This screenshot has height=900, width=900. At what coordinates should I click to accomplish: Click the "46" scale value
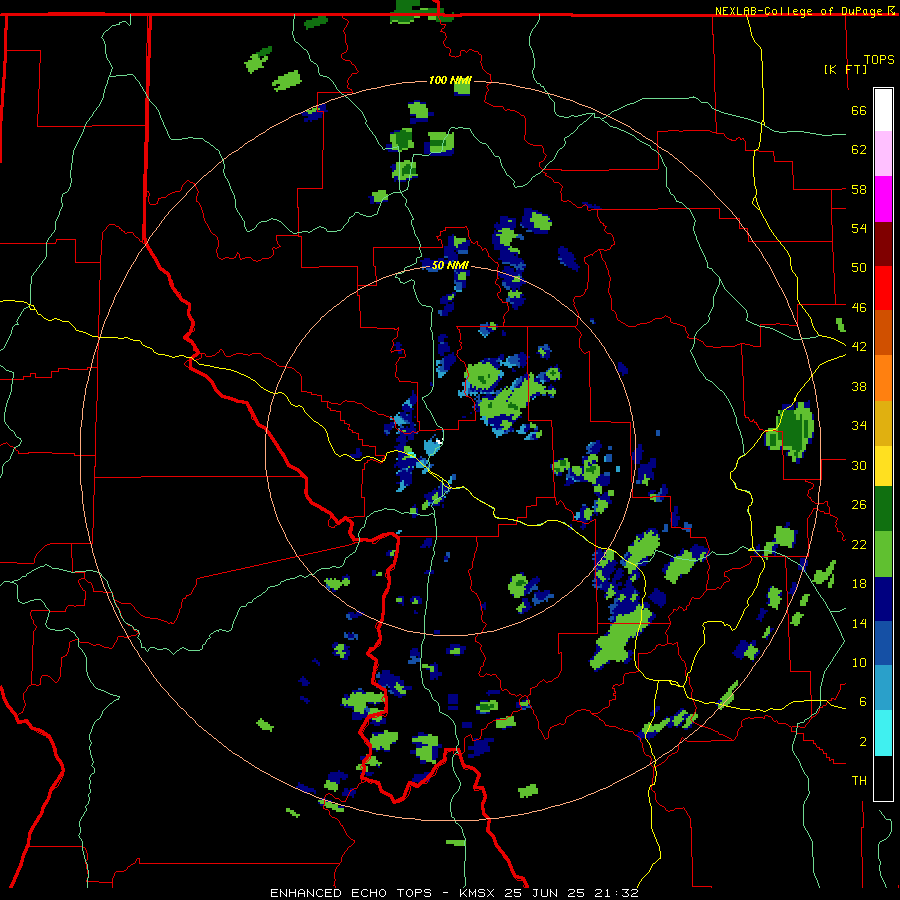859,307
